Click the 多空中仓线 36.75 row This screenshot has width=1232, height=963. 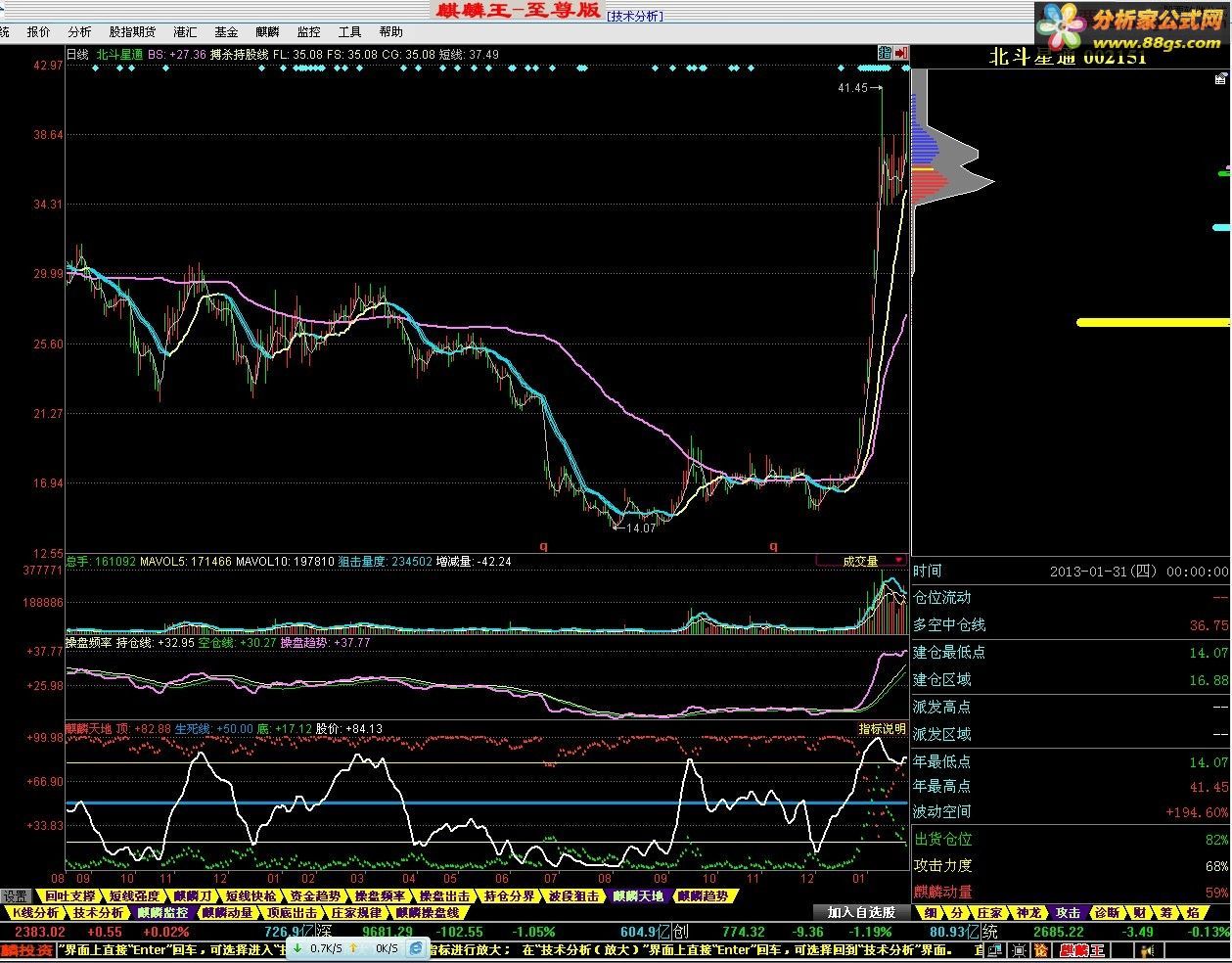click(1071, 624)
